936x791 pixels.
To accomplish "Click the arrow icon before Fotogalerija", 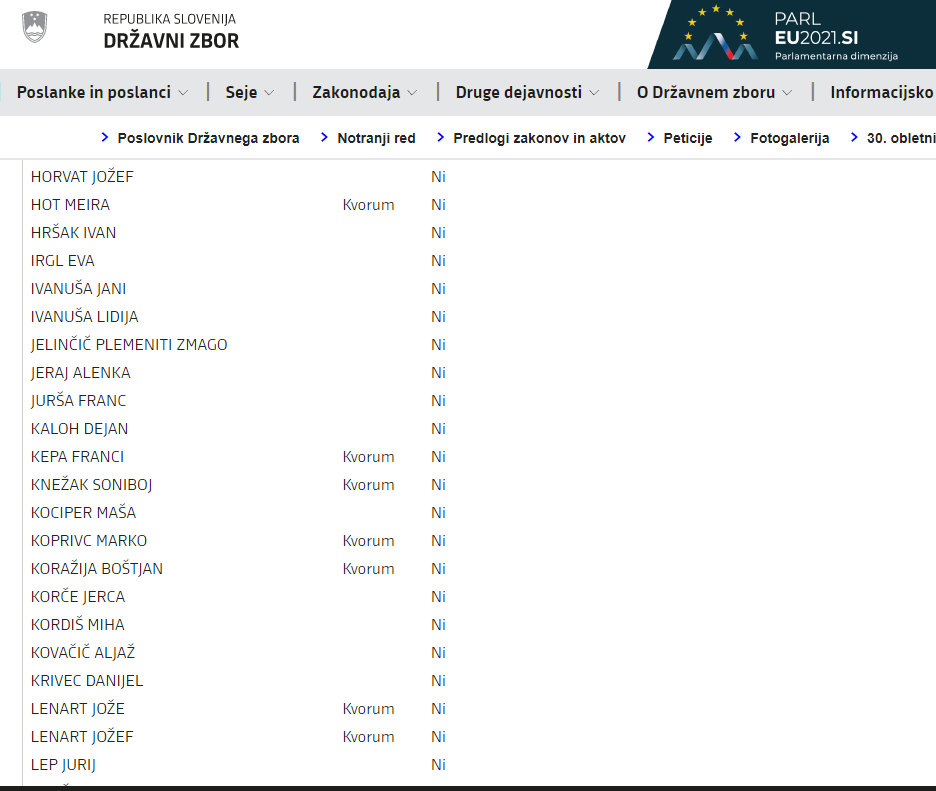I will coord(738,137).
